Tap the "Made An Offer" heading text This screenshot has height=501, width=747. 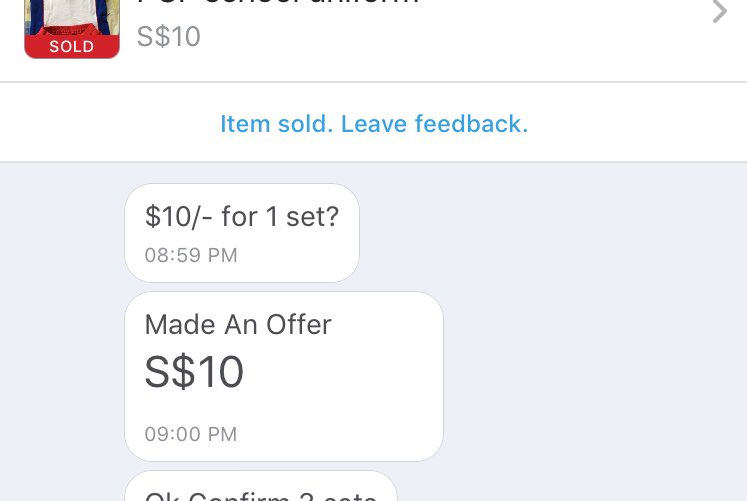click(x=238, y=324)
